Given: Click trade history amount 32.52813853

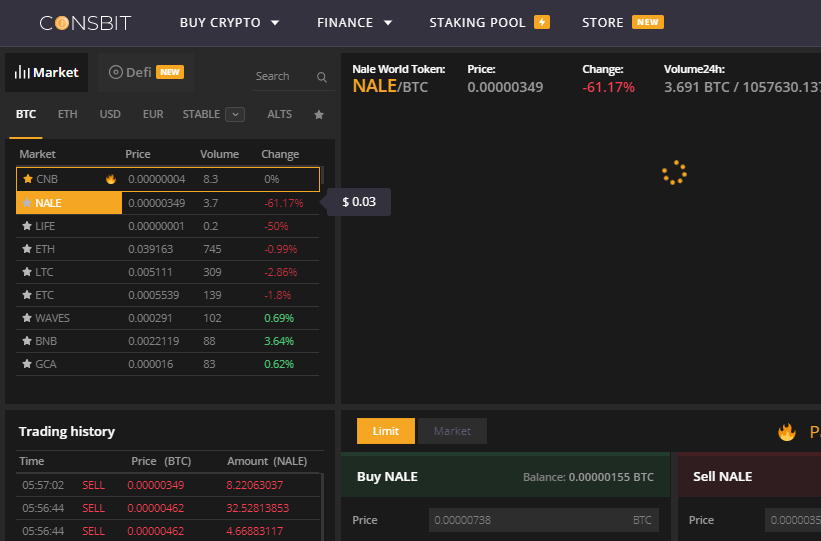Looking at the screenshot, I should pos(258,508).
